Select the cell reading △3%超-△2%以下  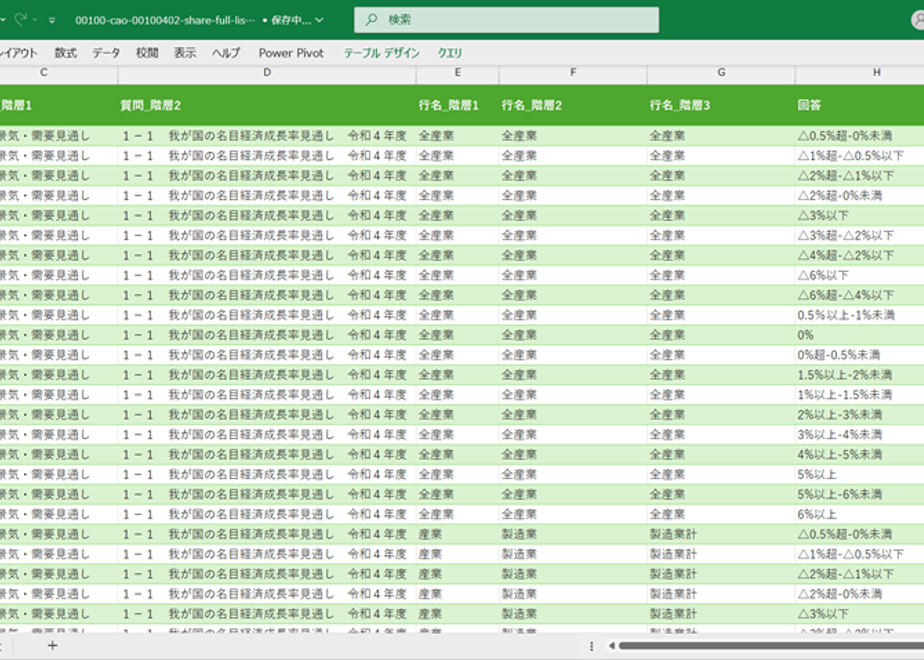pyautogui.click(x=860, y=236)
